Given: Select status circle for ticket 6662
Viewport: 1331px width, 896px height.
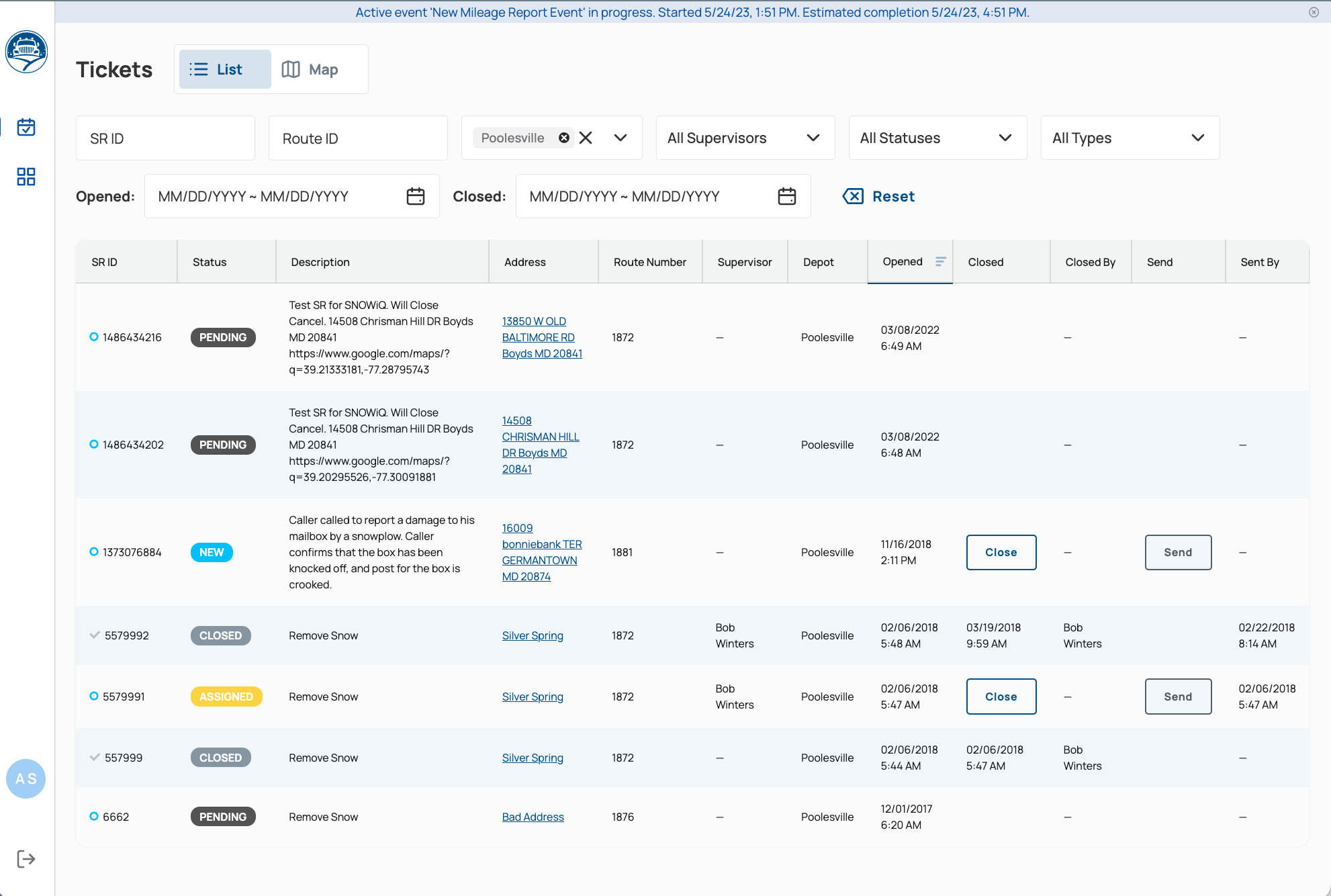Looking at the screenshot, I should [x=94, y=817].
